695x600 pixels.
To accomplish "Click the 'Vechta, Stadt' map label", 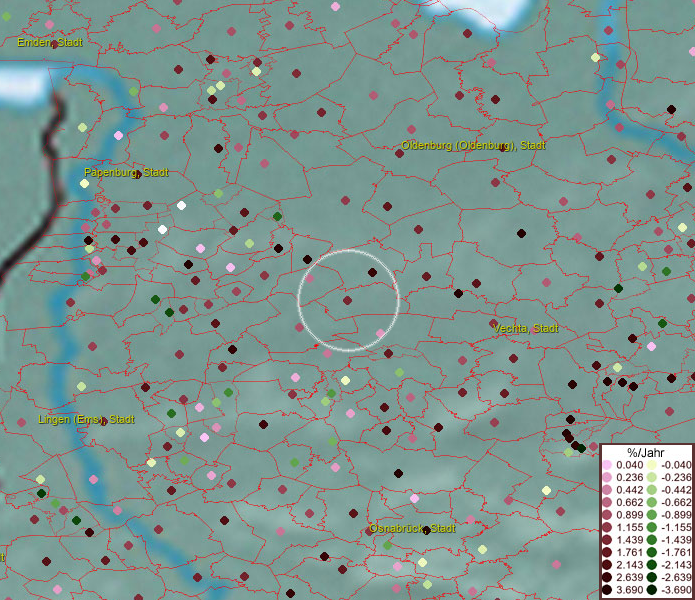I will (x=526, y=328).
